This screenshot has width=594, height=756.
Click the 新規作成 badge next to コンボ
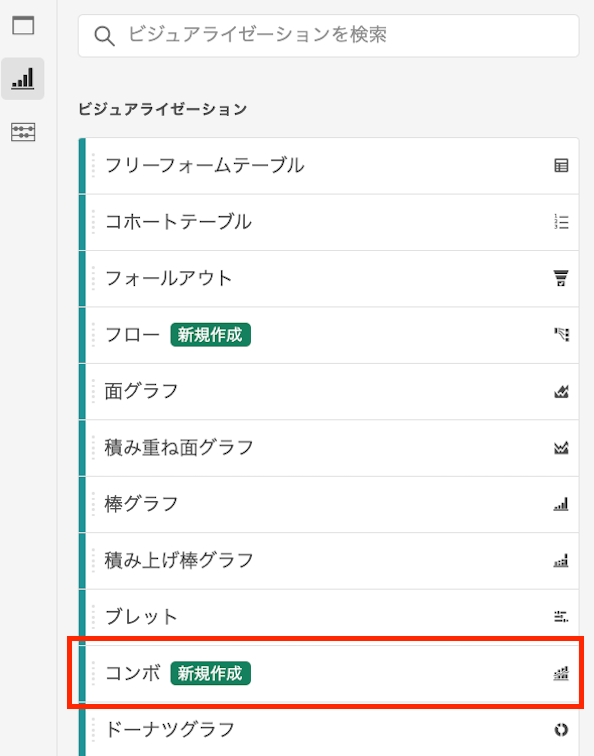(x=210, y=673)
